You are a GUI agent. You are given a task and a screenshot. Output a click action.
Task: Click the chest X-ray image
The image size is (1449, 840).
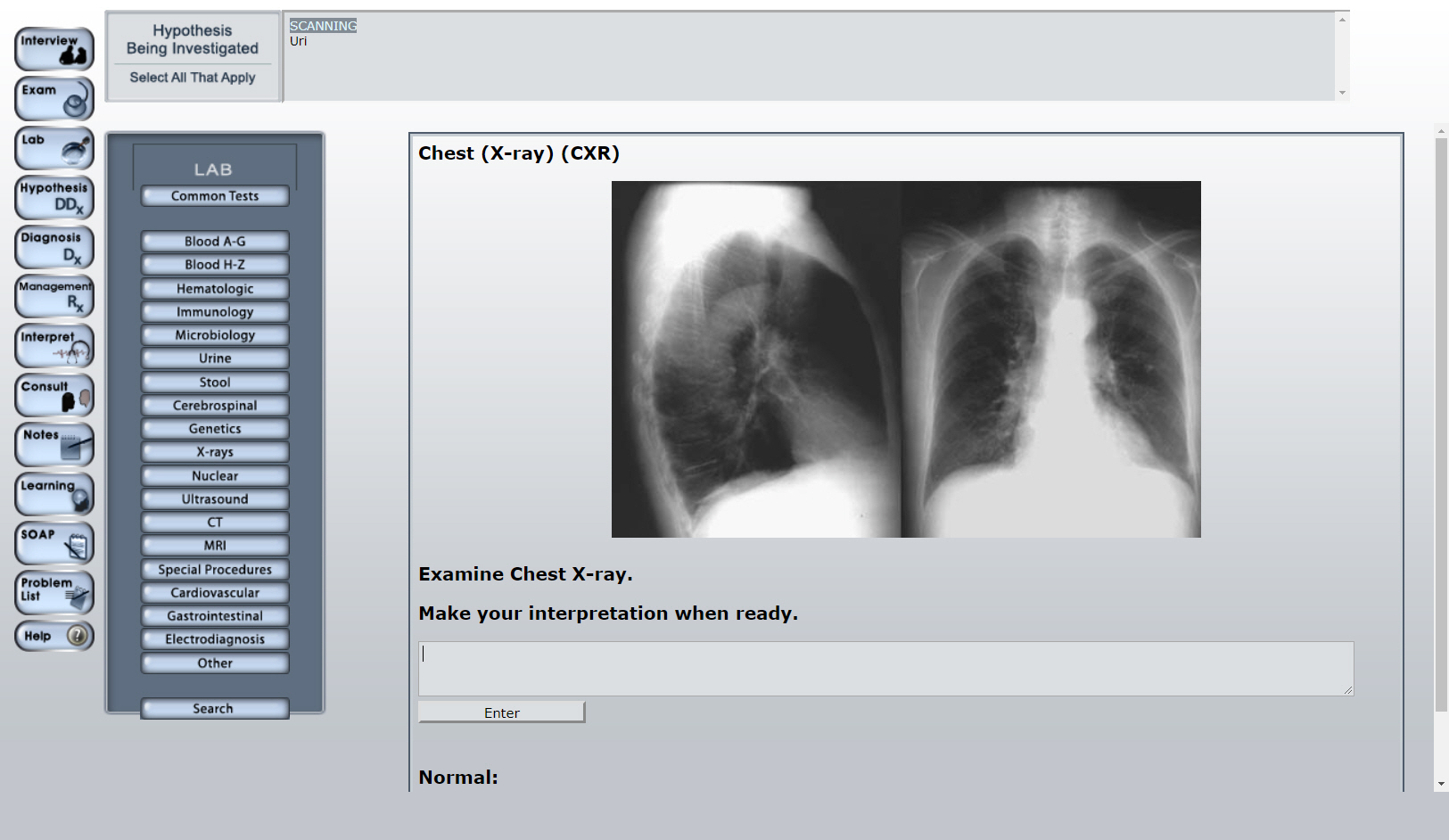coord(906,359)
